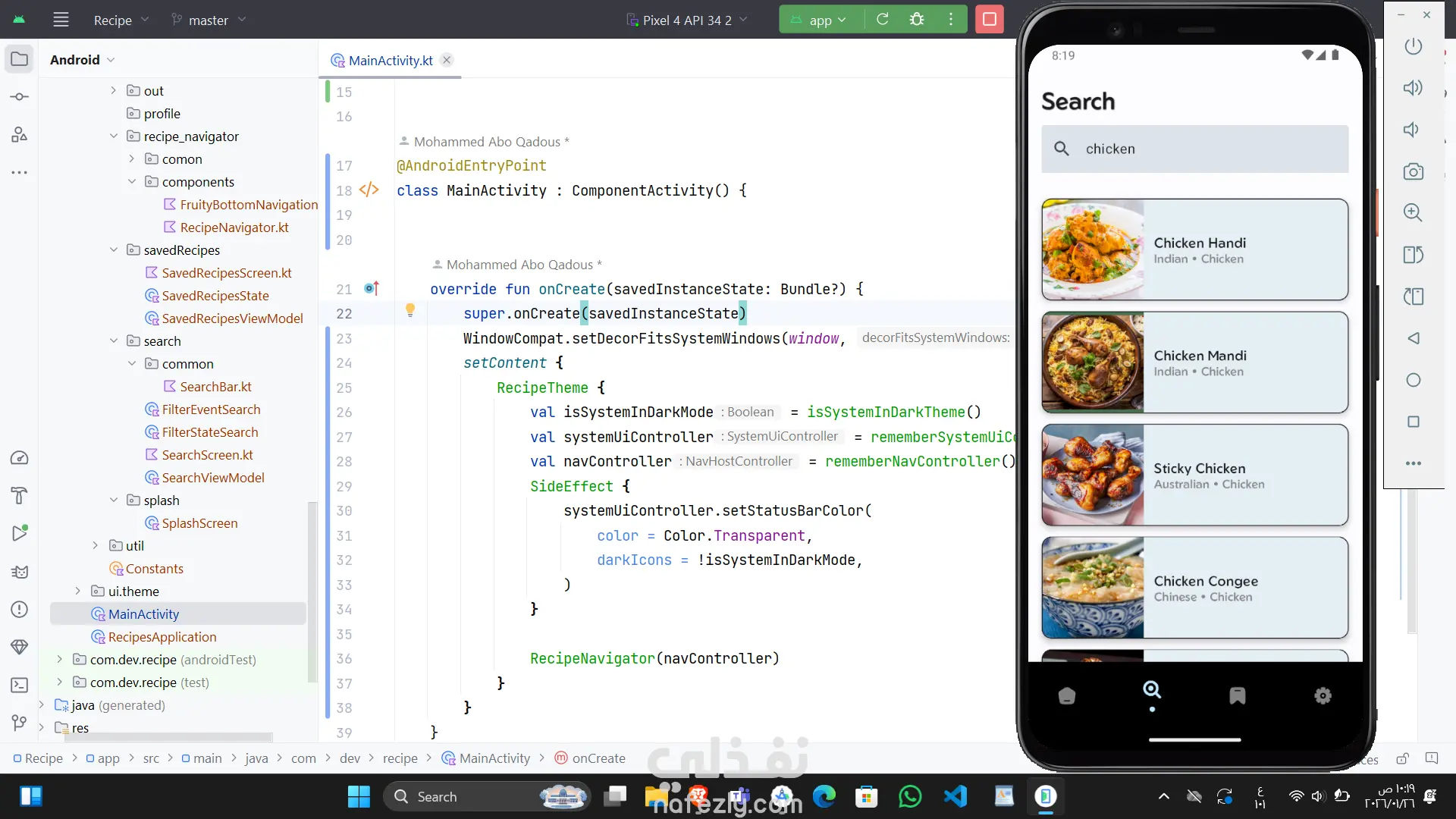Take emulator screenshot with camera icon
This screenshot has width=1456, height=819.
(1413, 171)
